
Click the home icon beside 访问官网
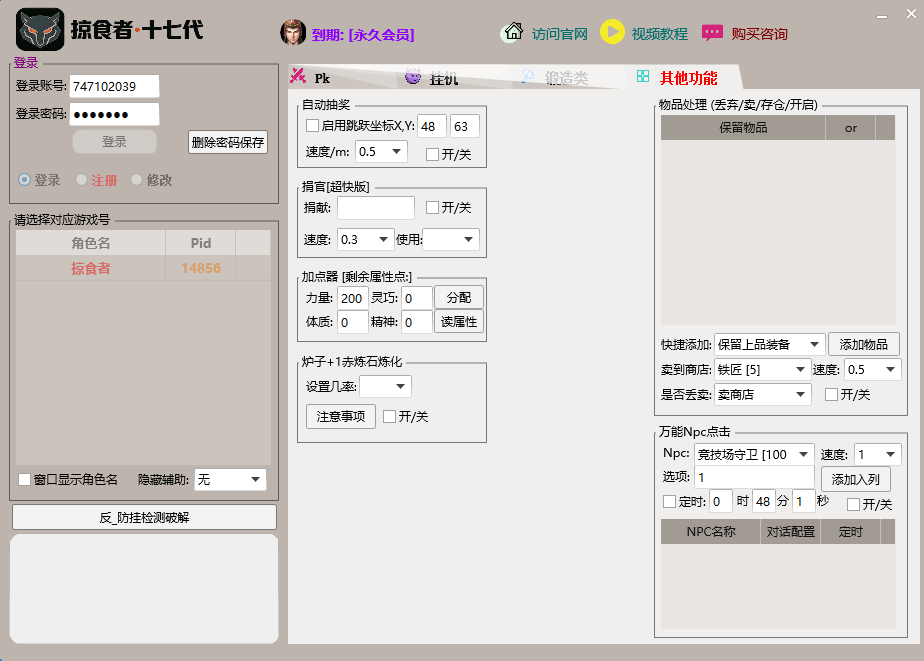point(511,32)
